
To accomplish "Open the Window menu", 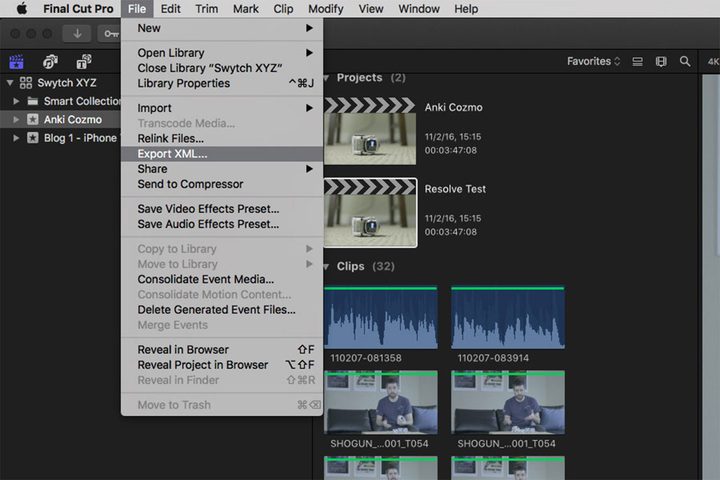I will point(419,9).
